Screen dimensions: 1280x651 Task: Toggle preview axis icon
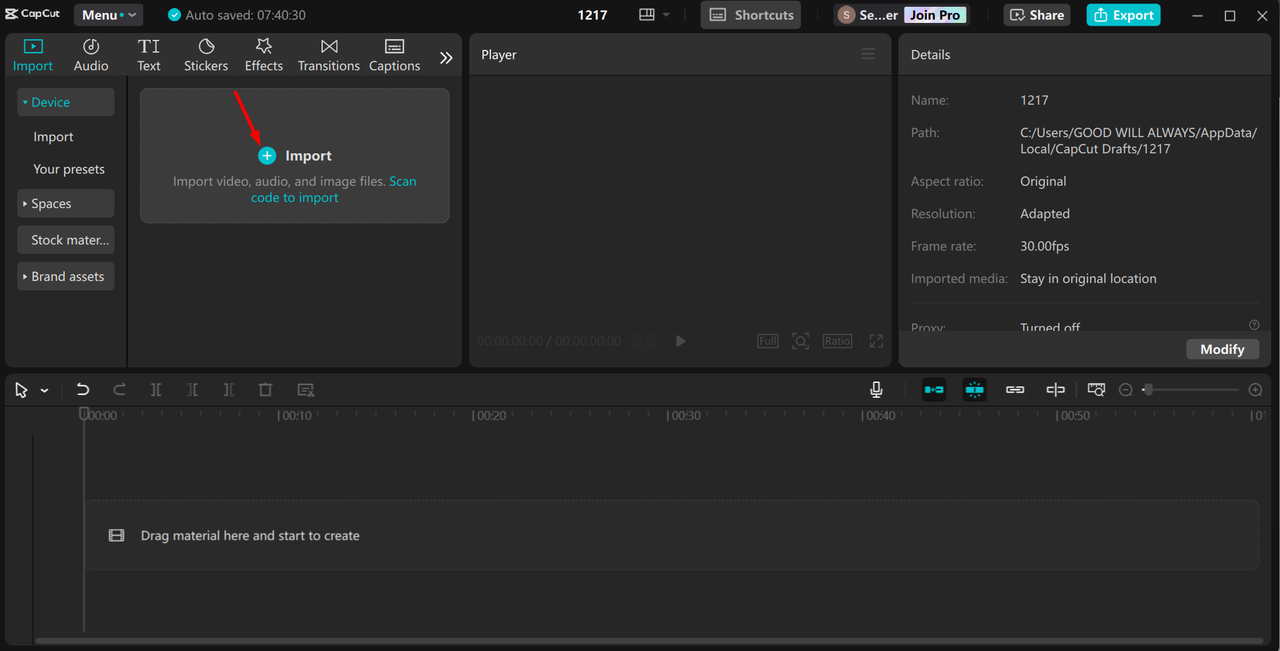1055,390
